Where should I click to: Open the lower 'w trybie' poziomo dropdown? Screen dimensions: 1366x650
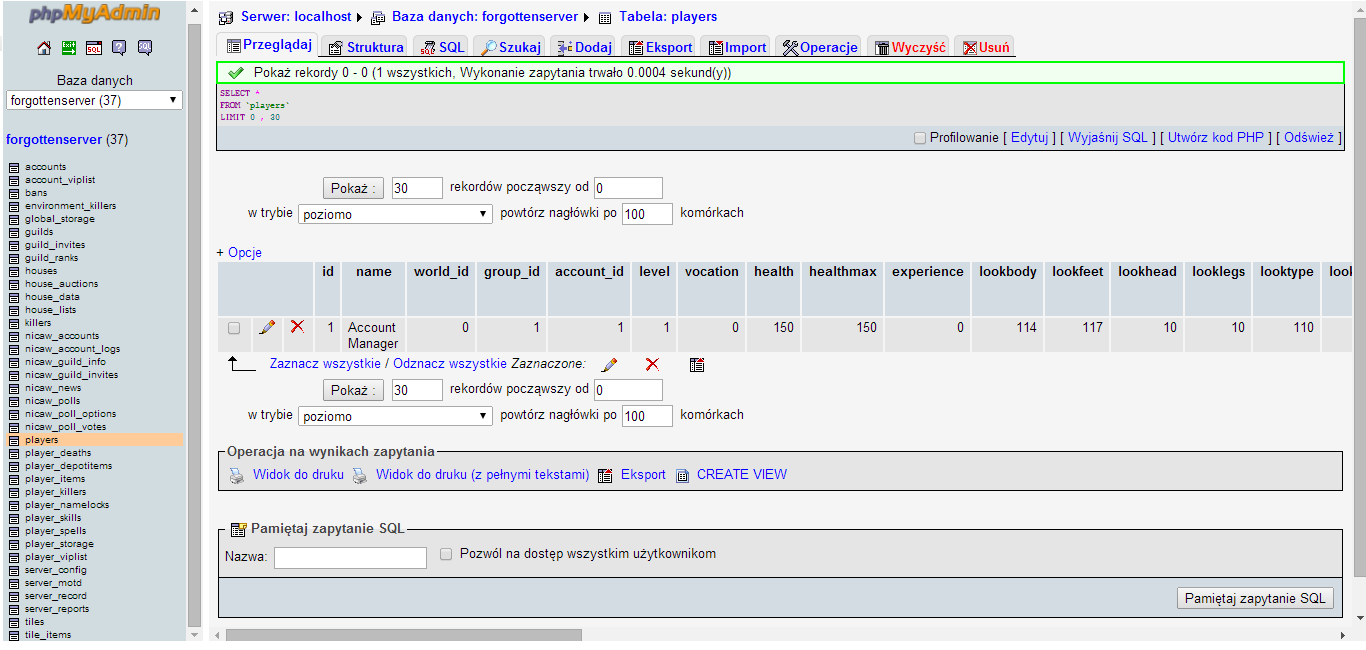point(395,416)
